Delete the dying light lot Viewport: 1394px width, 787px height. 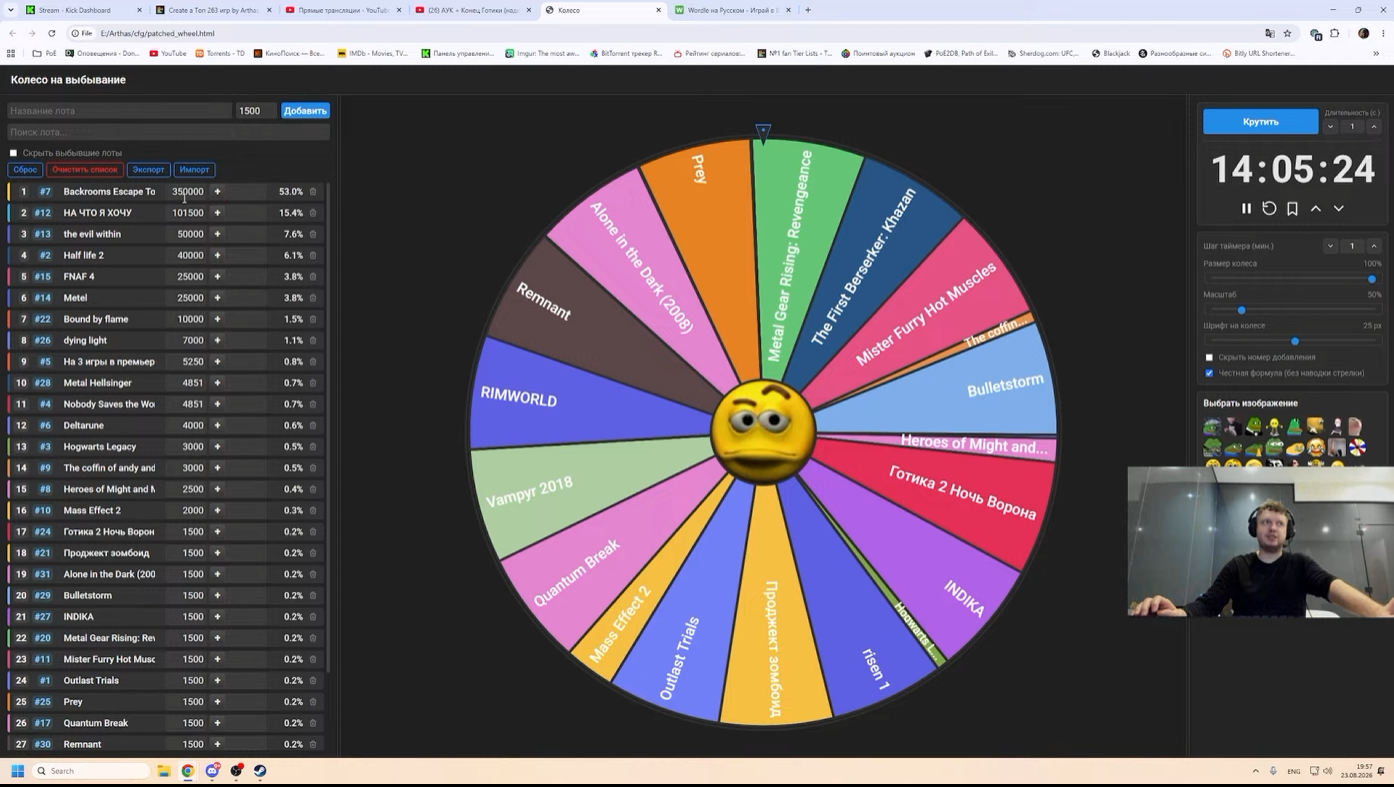313,341
